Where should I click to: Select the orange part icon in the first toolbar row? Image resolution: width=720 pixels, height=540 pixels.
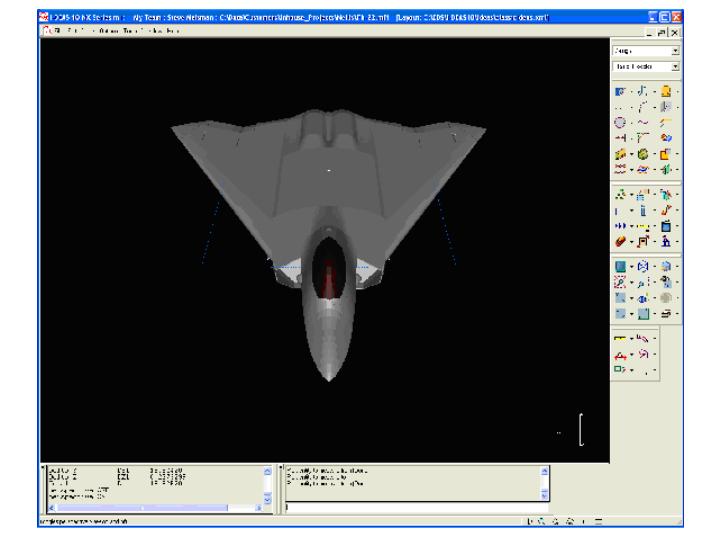[x=666, y=91]
